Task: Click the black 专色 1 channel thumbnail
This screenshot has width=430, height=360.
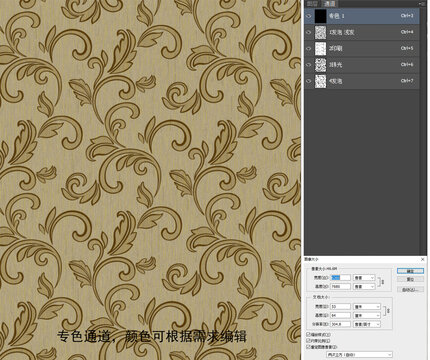Action: click(x=321, y=16)
